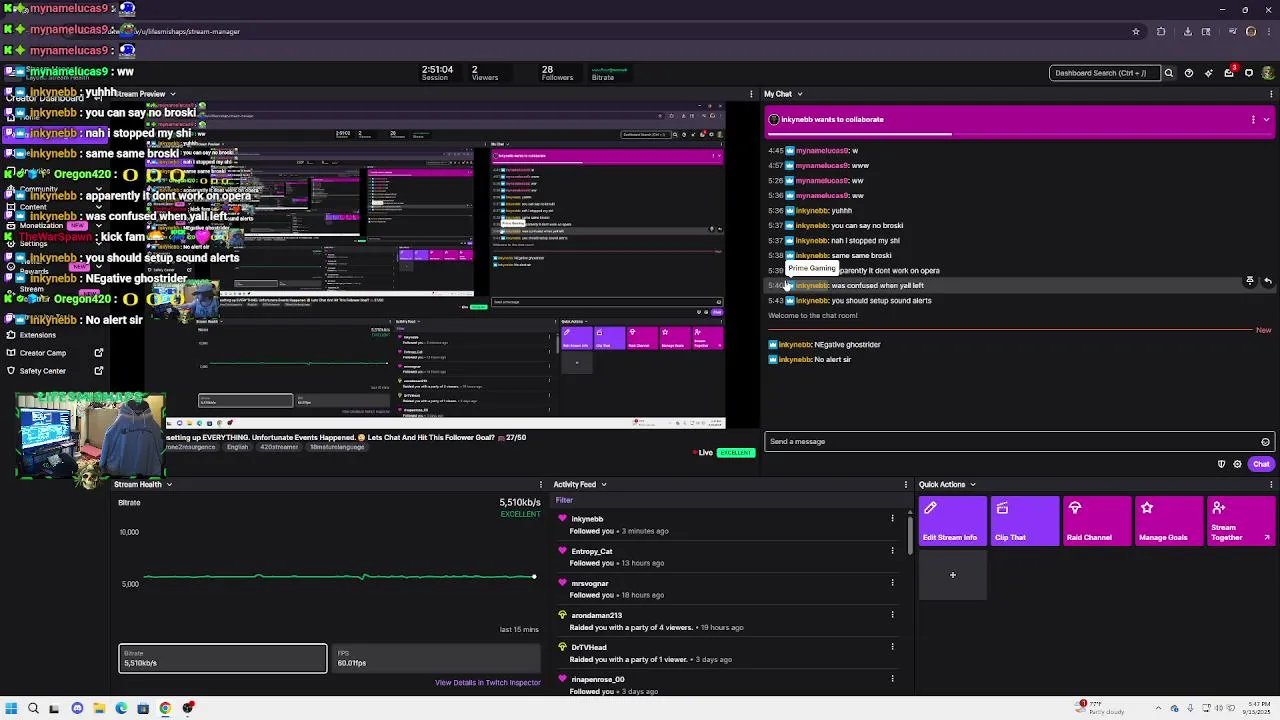The height and width of the screenshot is (720, 1280).
Task: Click Manage Goals quick action
Action: [1169, 521]
